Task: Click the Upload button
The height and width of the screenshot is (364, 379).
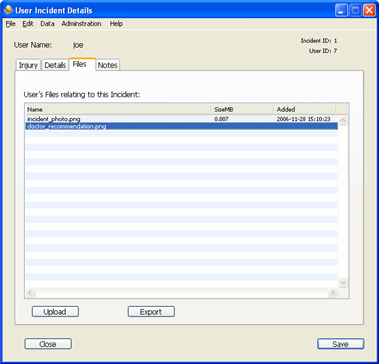Action: [55, 312]
